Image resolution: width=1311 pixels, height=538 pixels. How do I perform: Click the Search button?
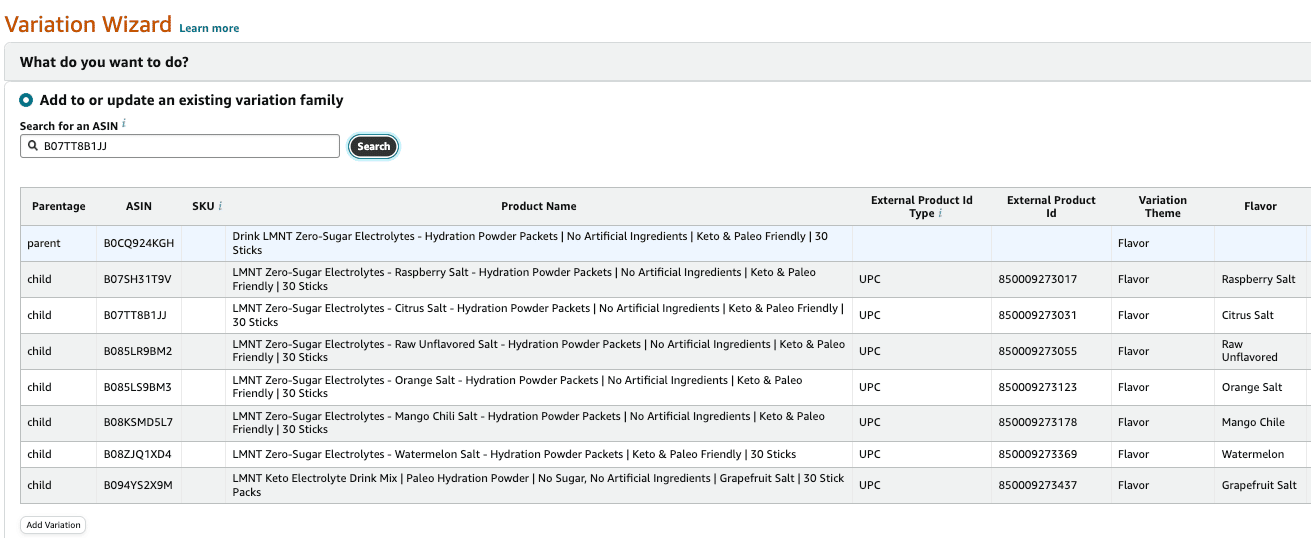click(x=373, y=146)
